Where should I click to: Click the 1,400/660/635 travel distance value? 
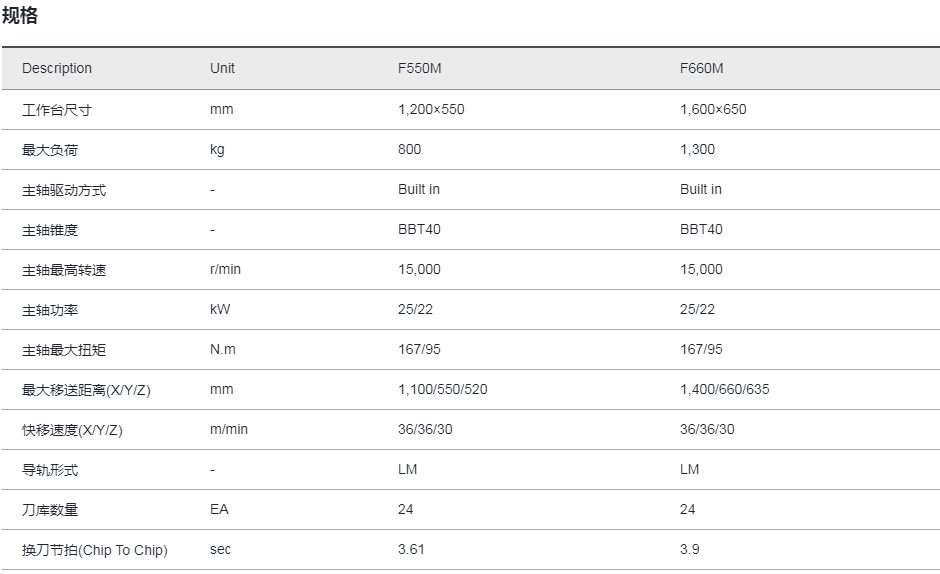724,389
